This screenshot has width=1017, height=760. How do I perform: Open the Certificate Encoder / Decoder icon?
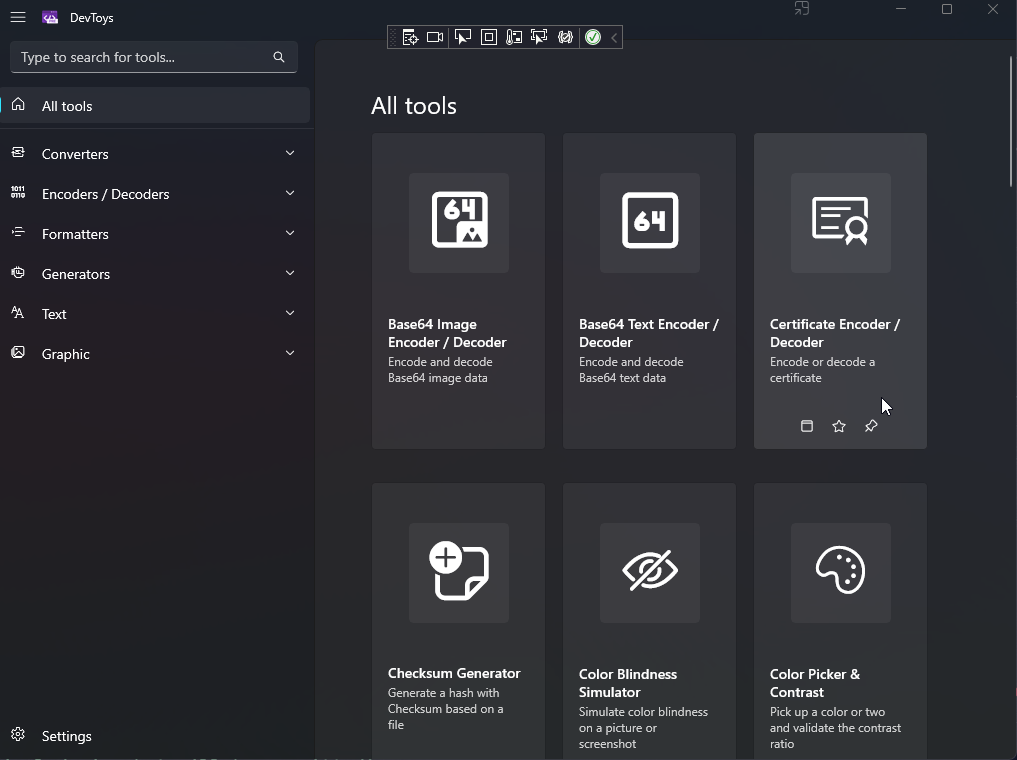[841, 220]
